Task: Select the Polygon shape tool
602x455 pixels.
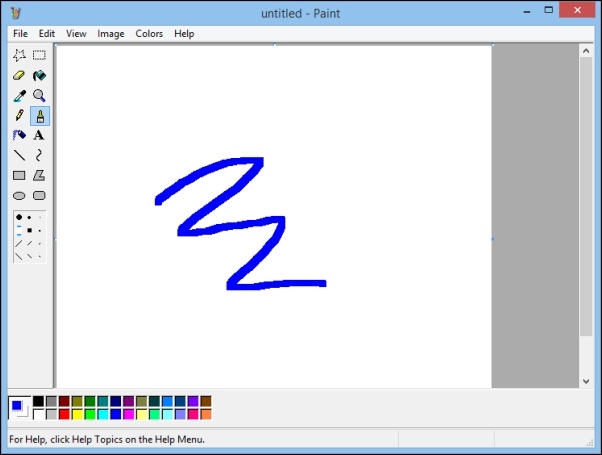Action: [x=39, y=175]
